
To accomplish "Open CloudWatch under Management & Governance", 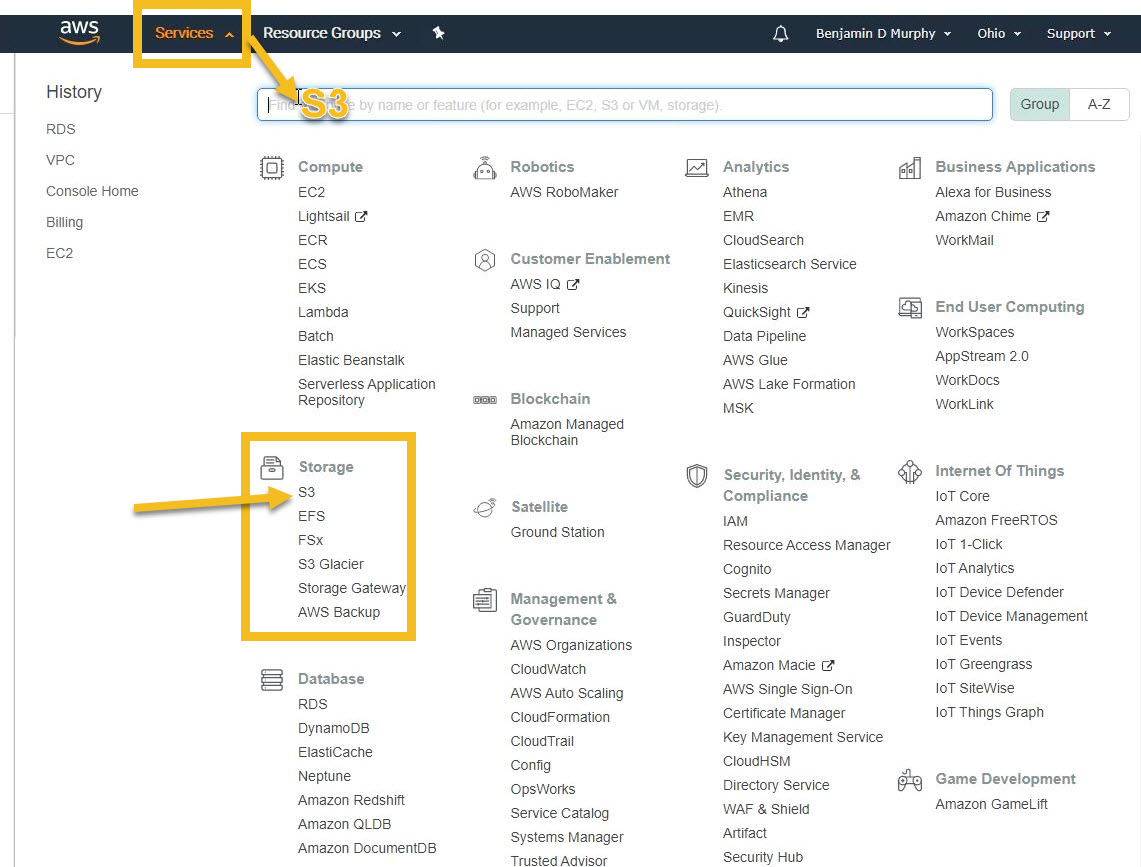I will click(x=548, y=669).
